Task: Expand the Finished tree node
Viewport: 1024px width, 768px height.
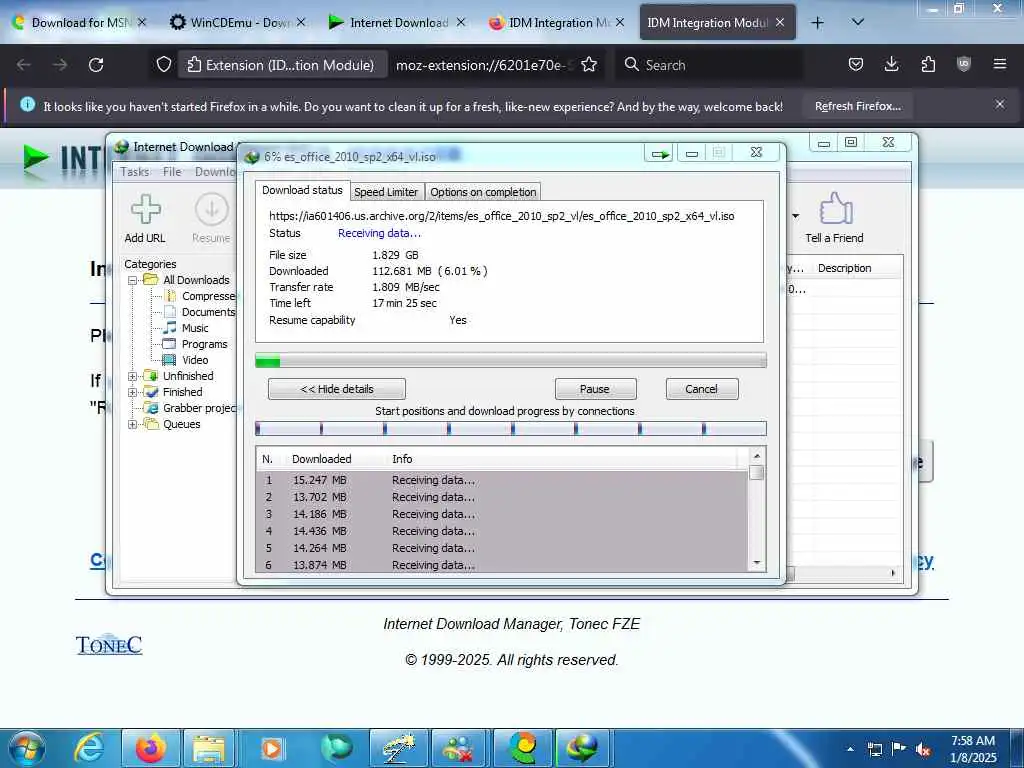Action: pyautogui.click(x=133, y=392)
